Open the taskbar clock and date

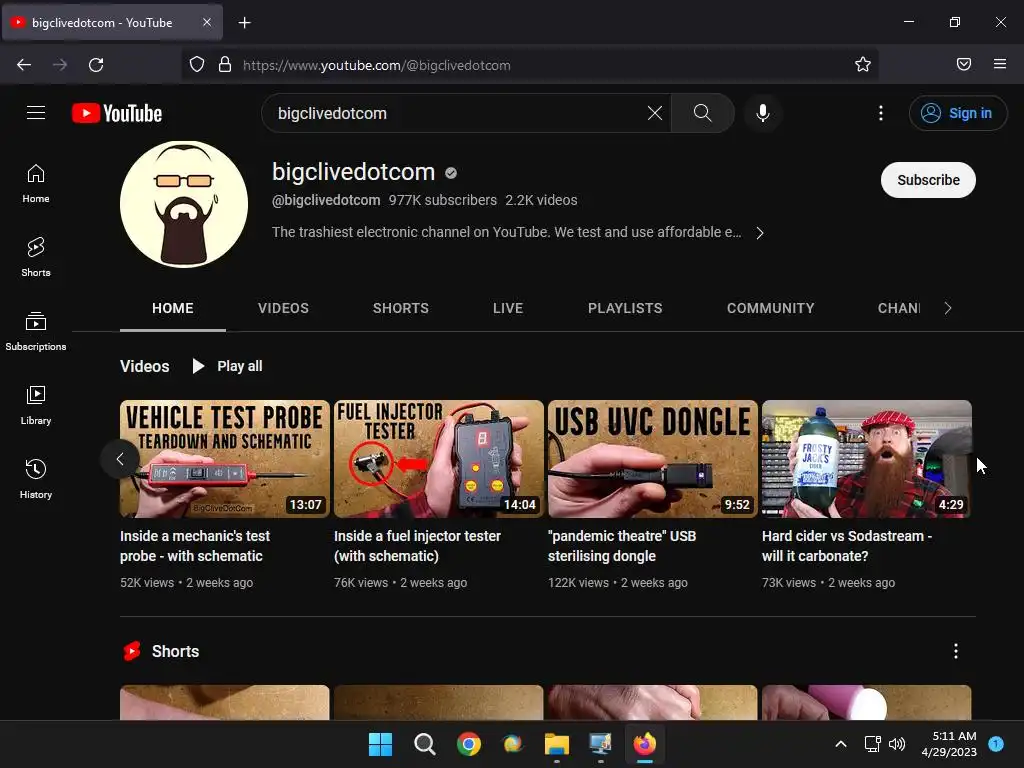click(949, 744)
